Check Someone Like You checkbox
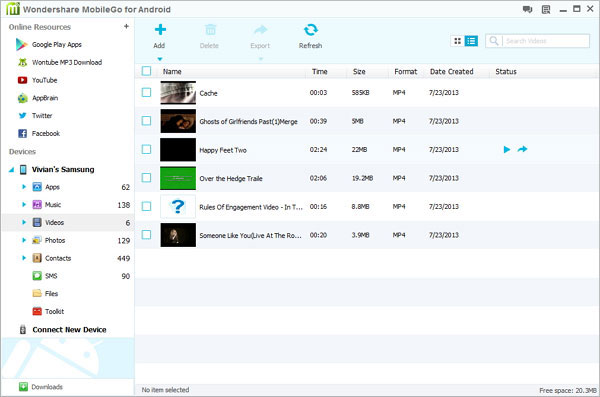Screen dimensions: 600x397 (x=146, y=235)
